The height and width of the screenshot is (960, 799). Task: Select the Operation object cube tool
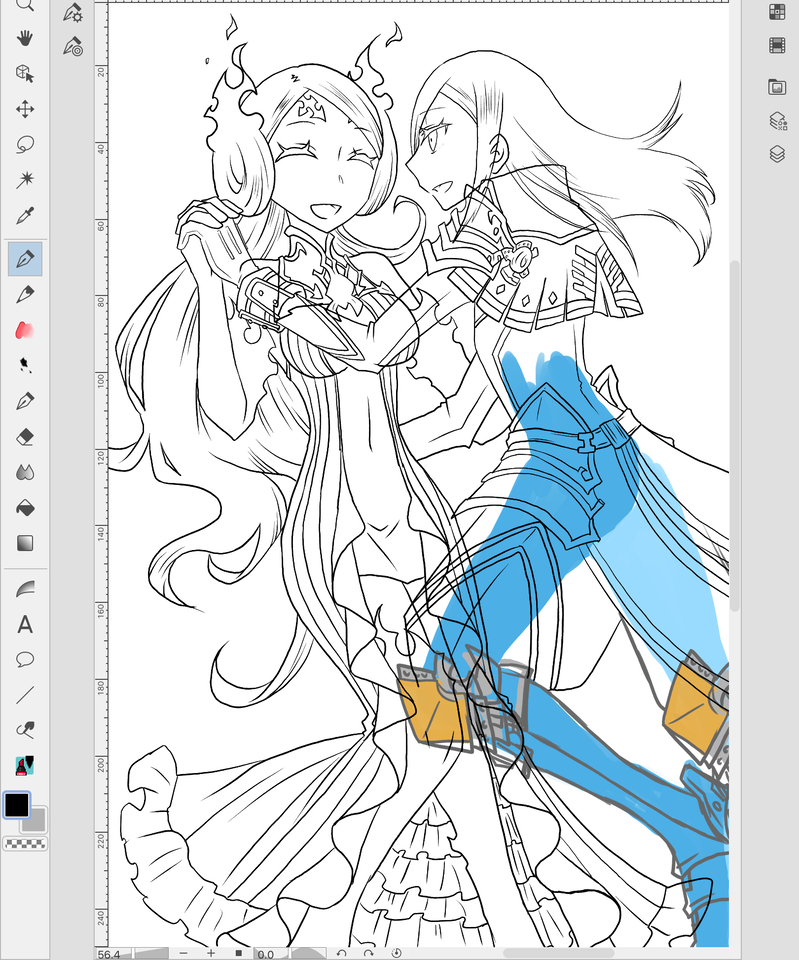tap(24, 73)
